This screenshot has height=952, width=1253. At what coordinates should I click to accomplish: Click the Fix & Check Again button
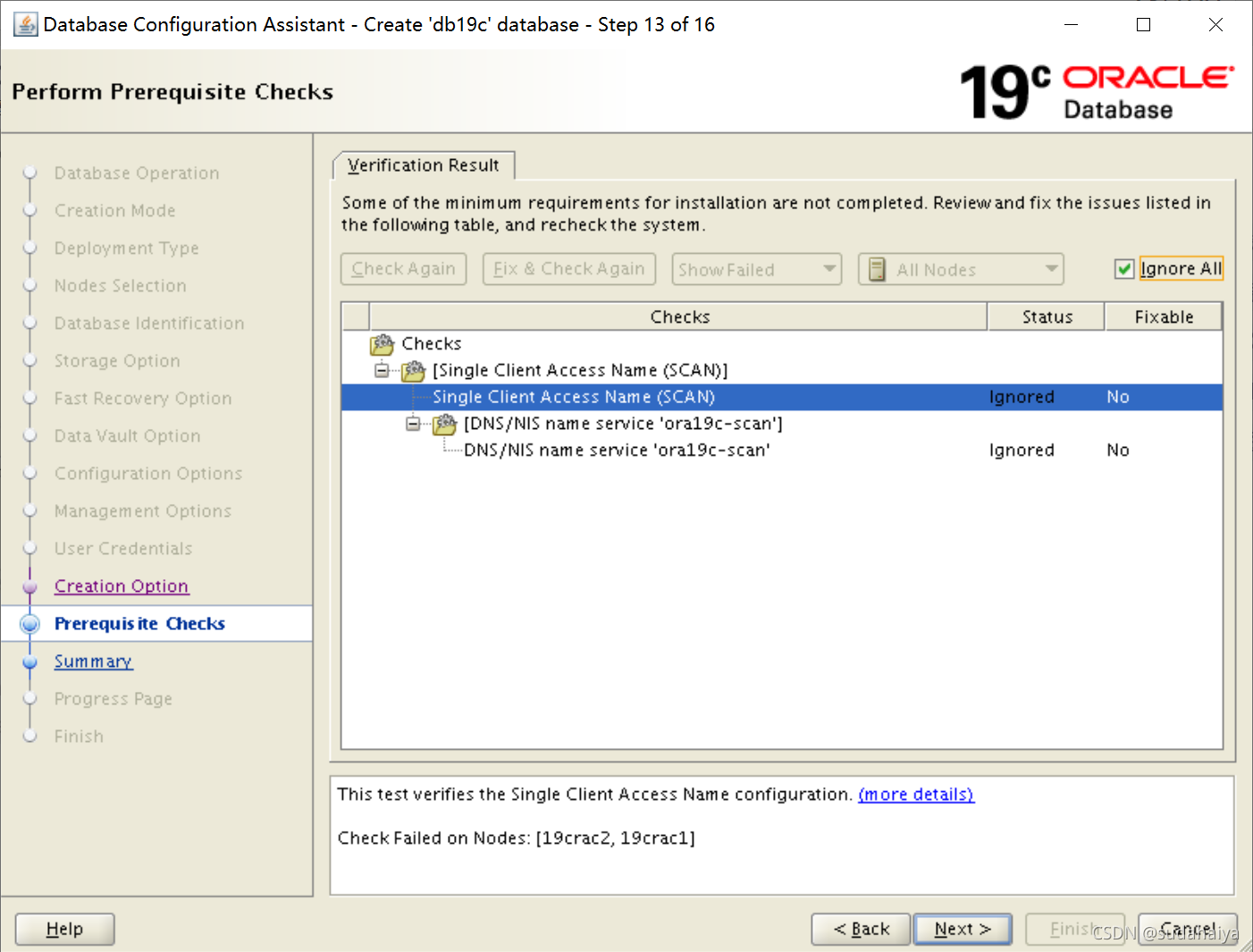click(568, 269)
